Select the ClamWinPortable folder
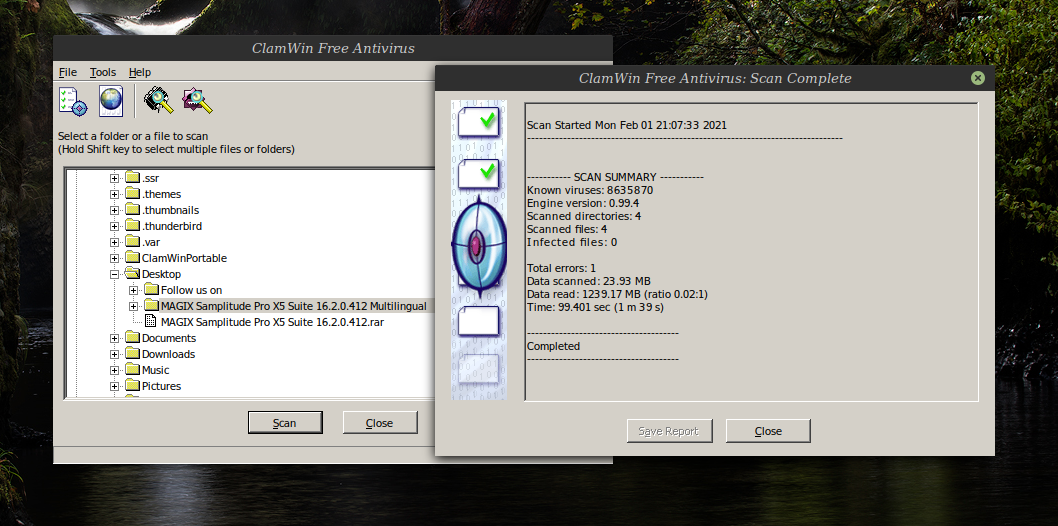1058x526 pixels. coord(184,258)
